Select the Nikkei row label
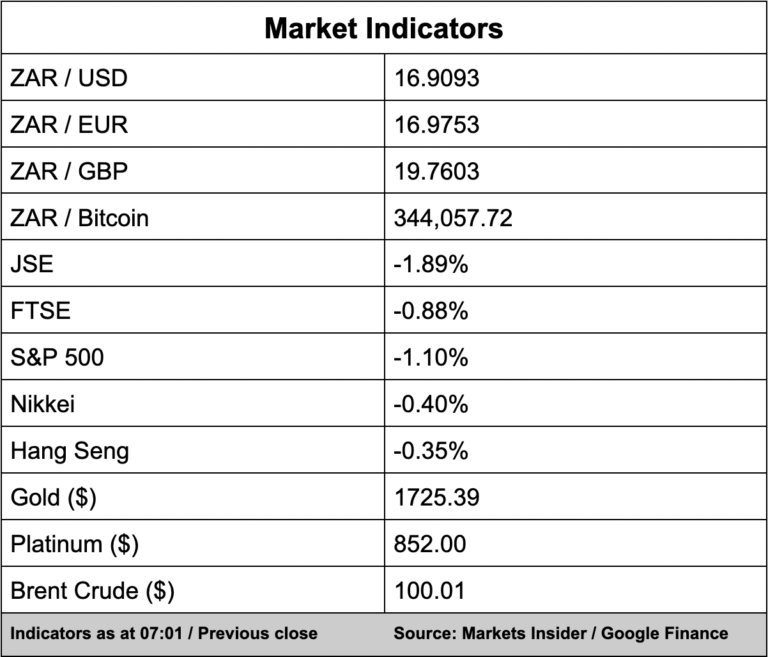The image size is (768, 657). coord(44,404)
